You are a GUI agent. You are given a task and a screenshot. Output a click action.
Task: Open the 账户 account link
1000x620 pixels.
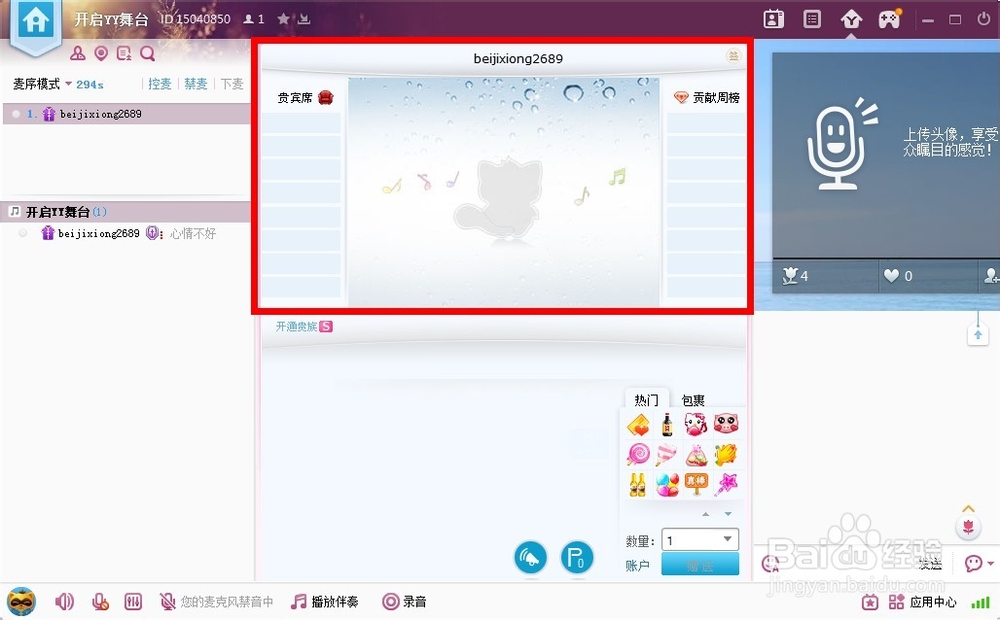tap(637, 565)
